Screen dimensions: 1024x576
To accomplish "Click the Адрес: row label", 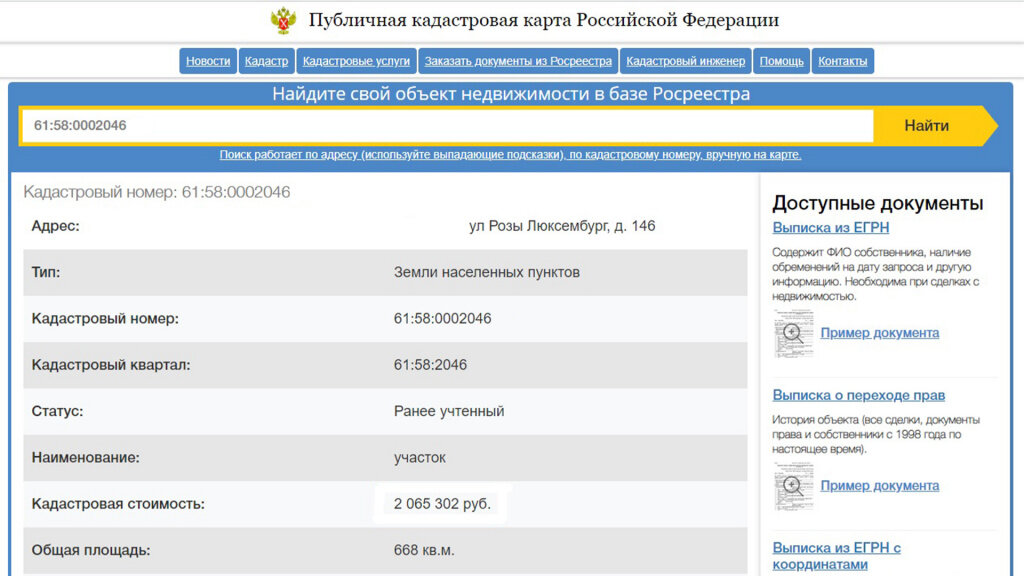I will click(56, 226).
